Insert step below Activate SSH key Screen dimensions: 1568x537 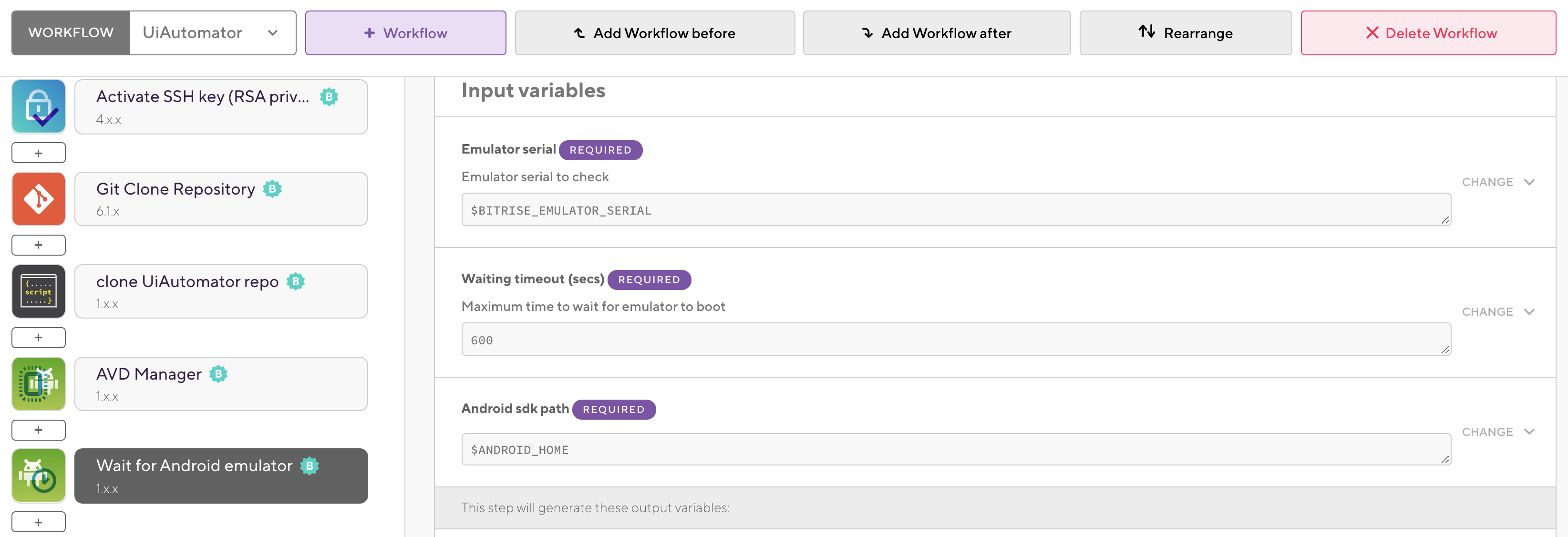tap(38, 153)
